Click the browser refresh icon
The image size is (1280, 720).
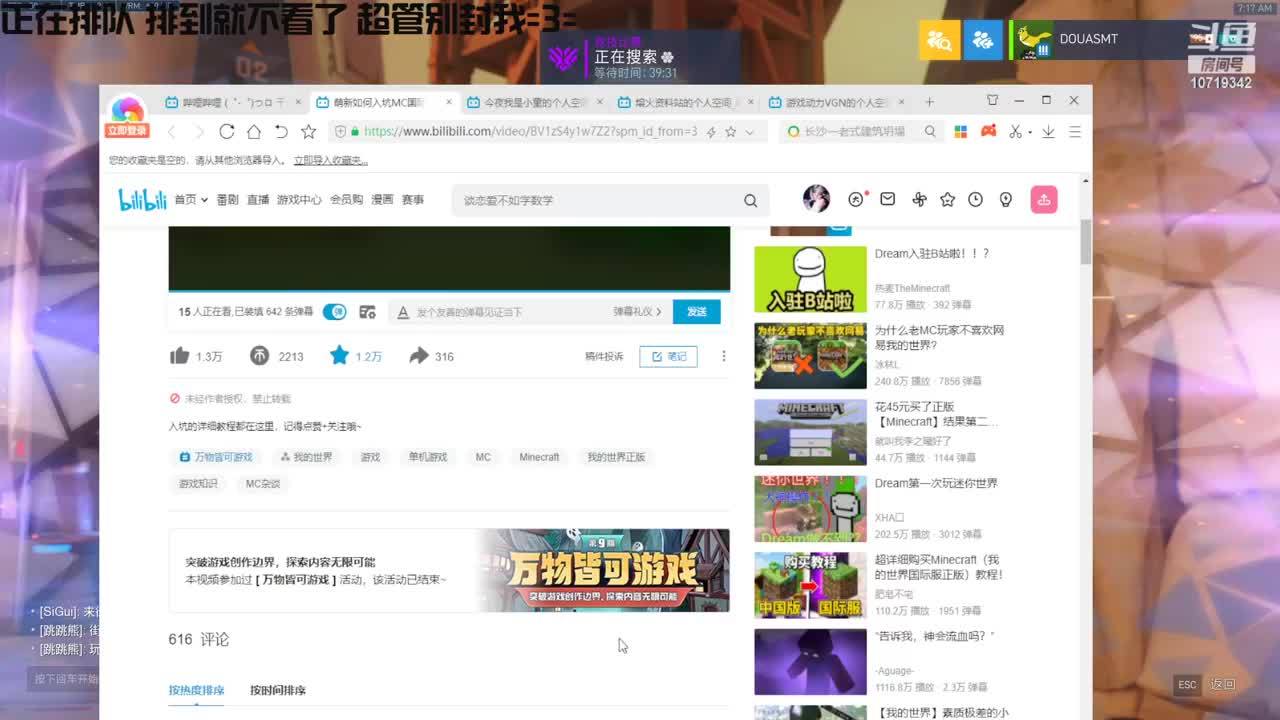[226, 132]
